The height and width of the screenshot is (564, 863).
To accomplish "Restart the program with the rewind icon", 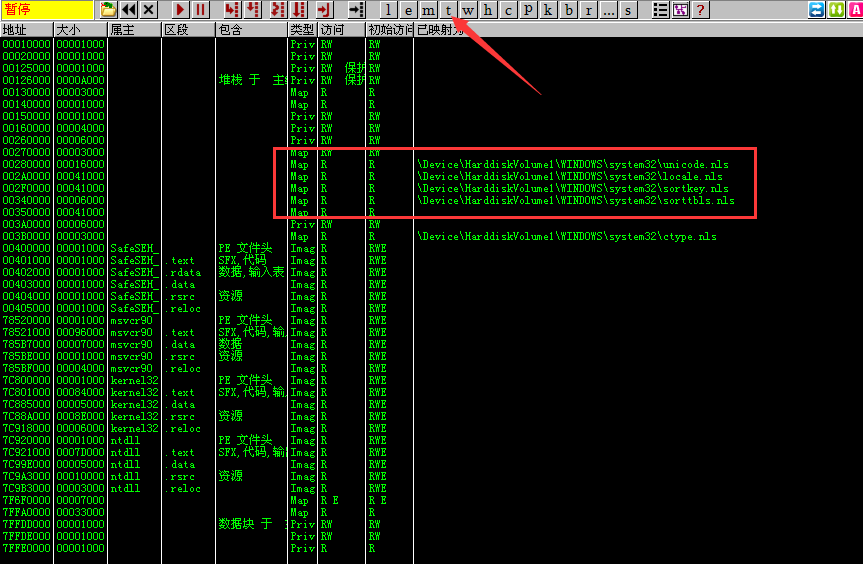I will point(129,10).
